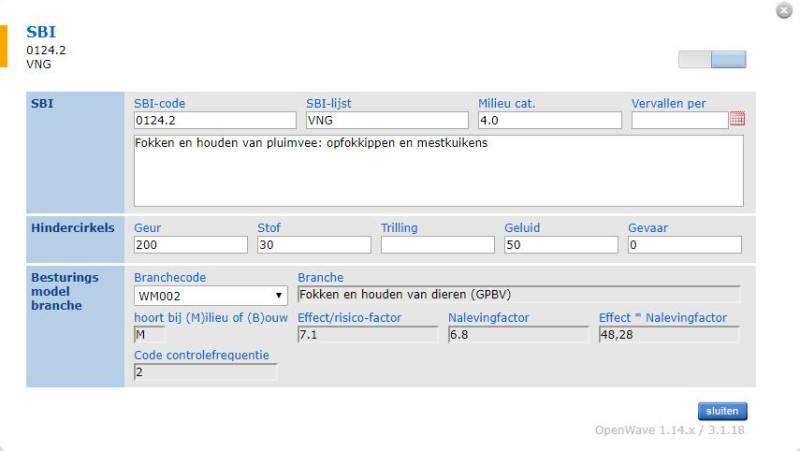Click the Branche field Fokken en houden
The image size is (800, 451).
(518, 295)
